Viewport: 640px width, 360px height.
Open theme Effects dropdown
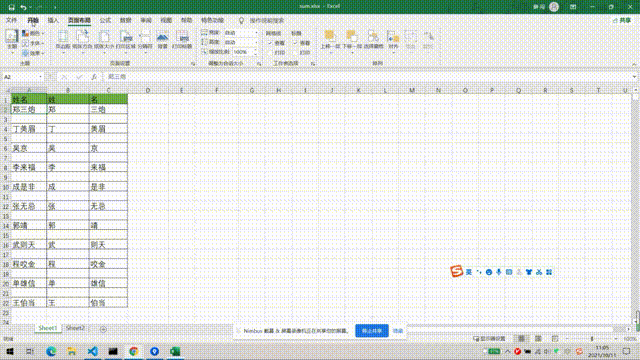click(x=33, y=53)
